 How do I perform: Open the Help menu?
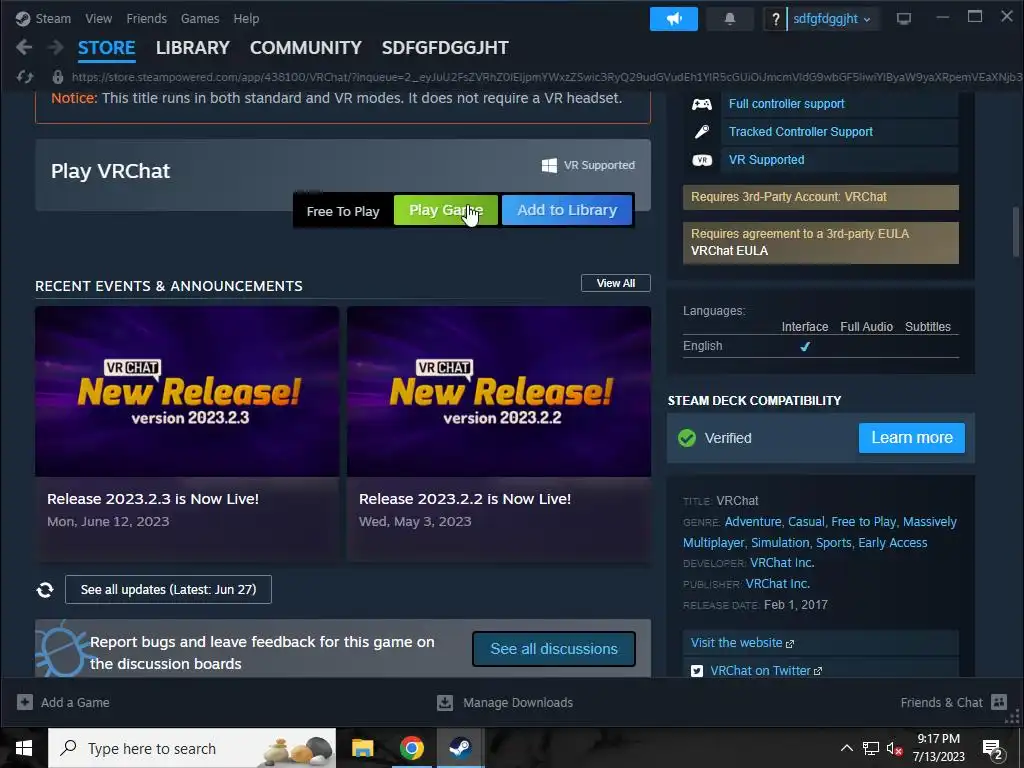tap(246, 18)
